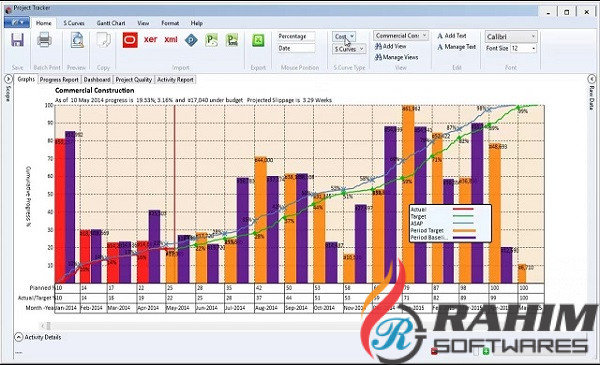Open the S Curves type dropdown
This screenshot has width=600, height=365.
349,49
